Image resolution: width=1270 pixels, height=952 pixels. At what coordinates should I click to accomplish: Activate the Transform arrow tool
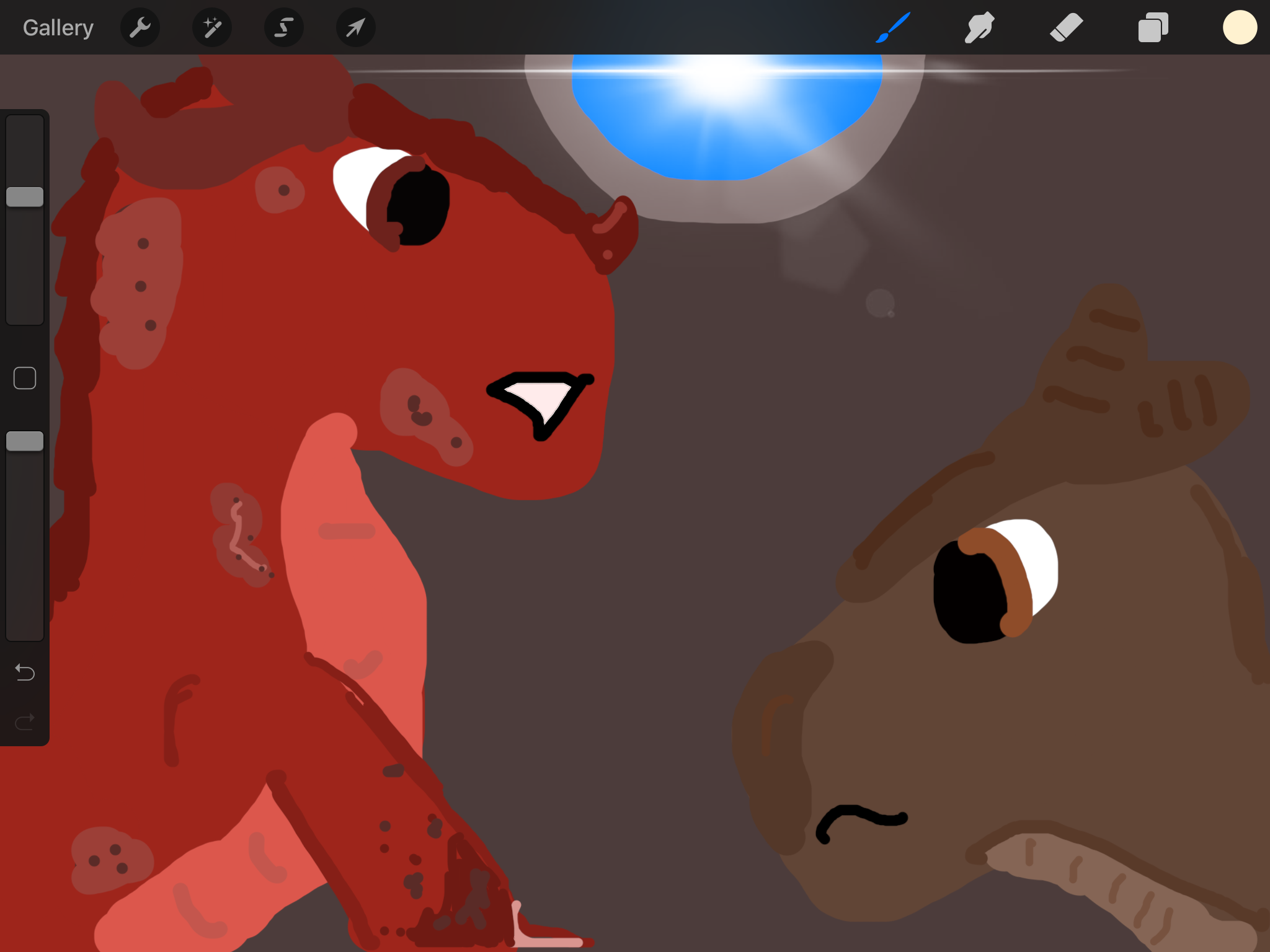[x=355, y=28]
